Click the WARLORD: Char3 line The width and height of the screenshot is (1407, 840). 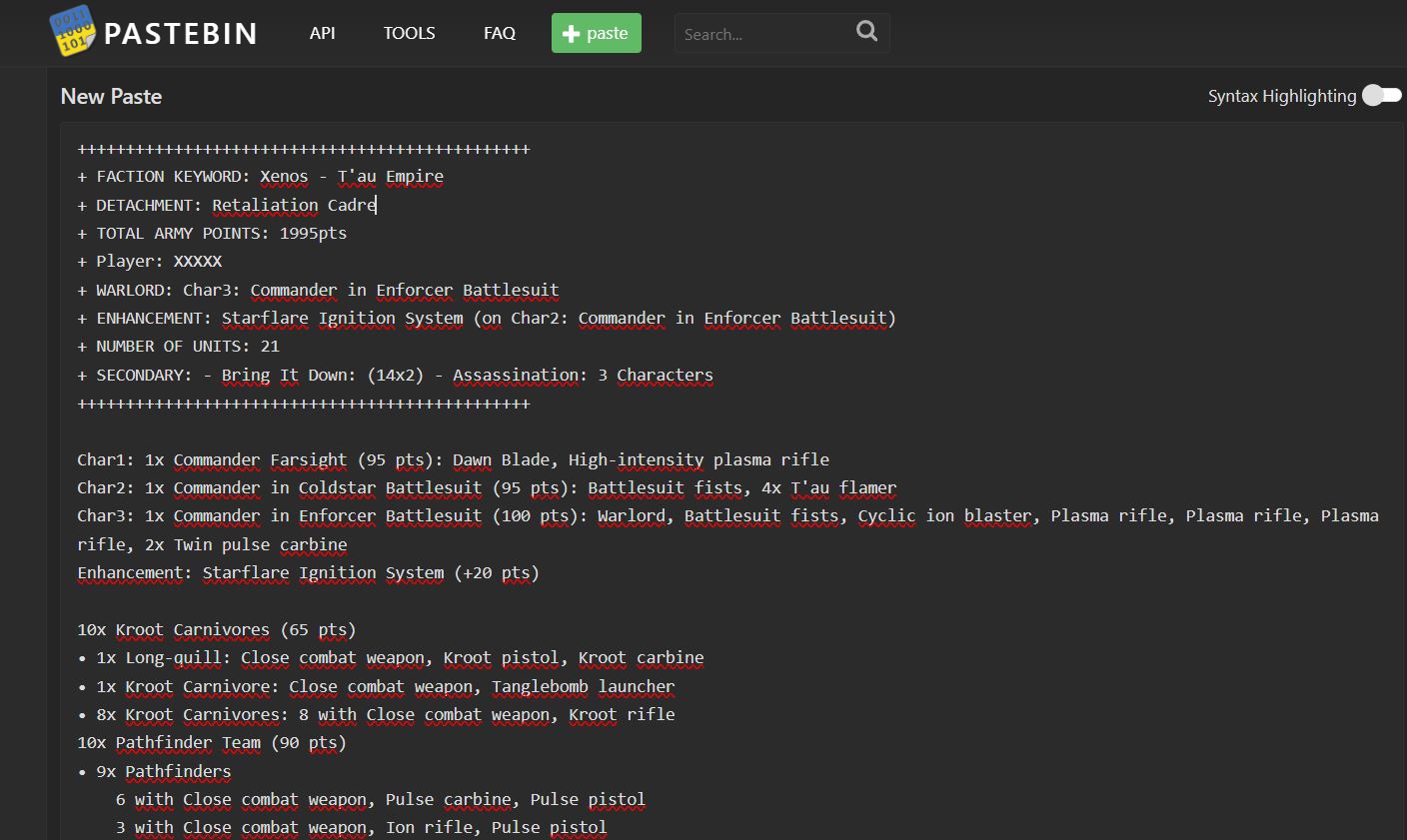pyautogui.click(x=318, y=290)
